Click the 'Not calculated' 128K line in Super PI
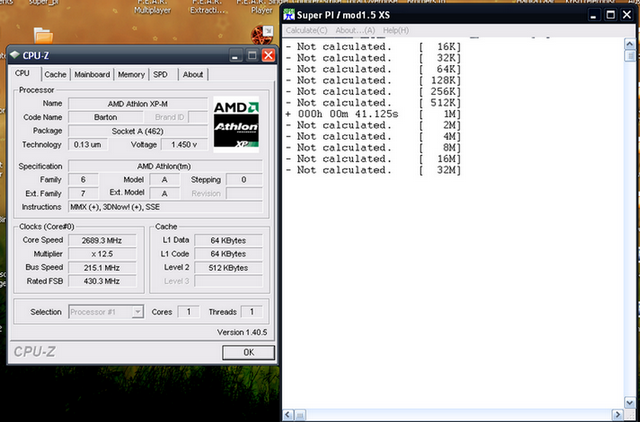 [x=373, y=80]
